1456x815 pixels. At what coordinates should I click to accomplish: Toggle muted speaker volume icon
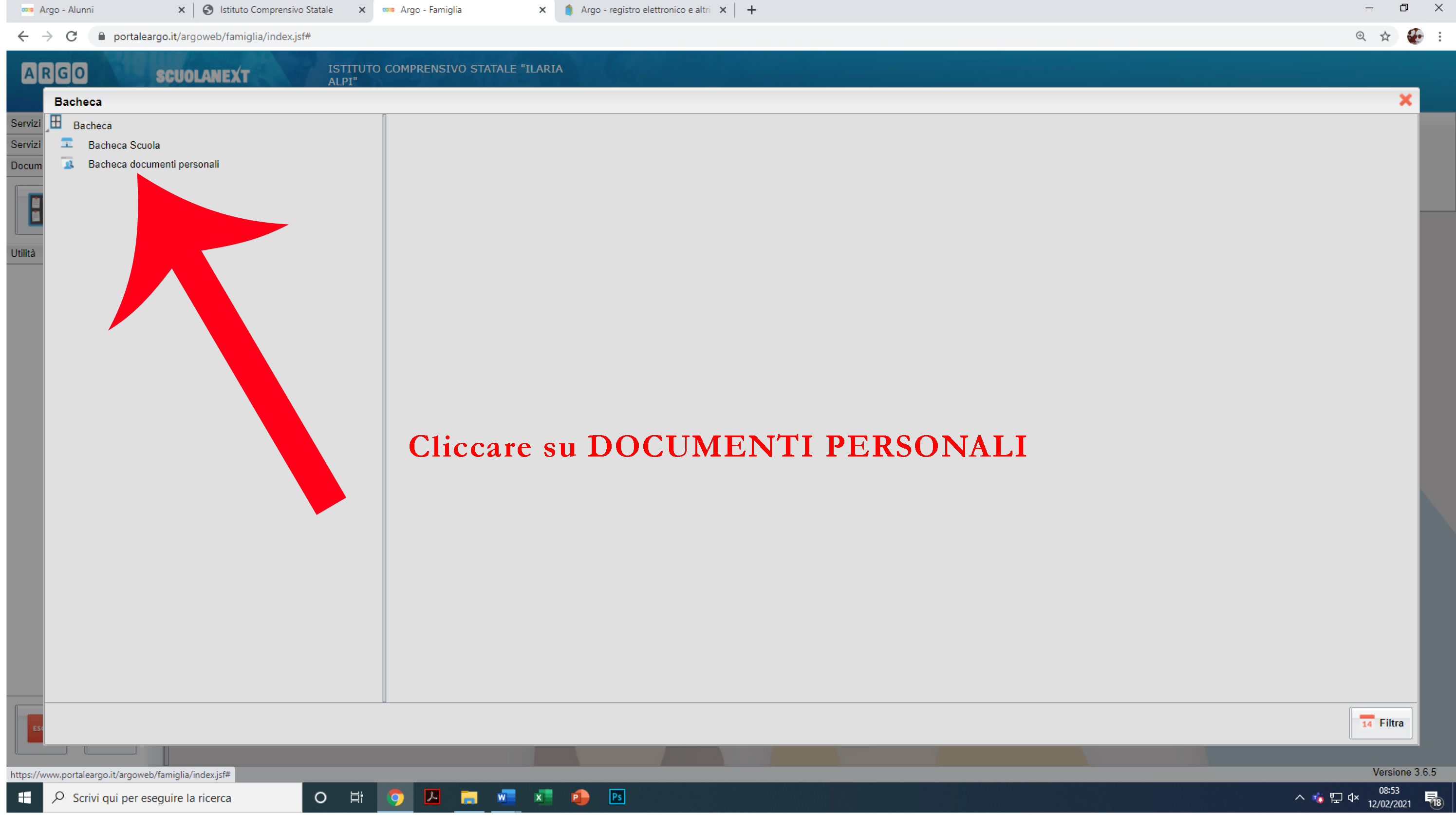[1353, 797]
